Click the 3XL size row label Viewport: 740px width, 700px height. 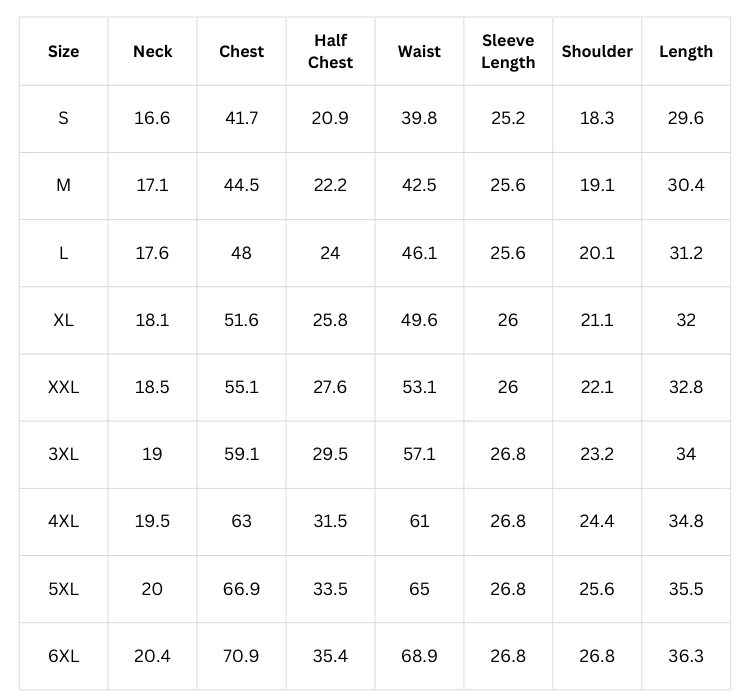63,454
